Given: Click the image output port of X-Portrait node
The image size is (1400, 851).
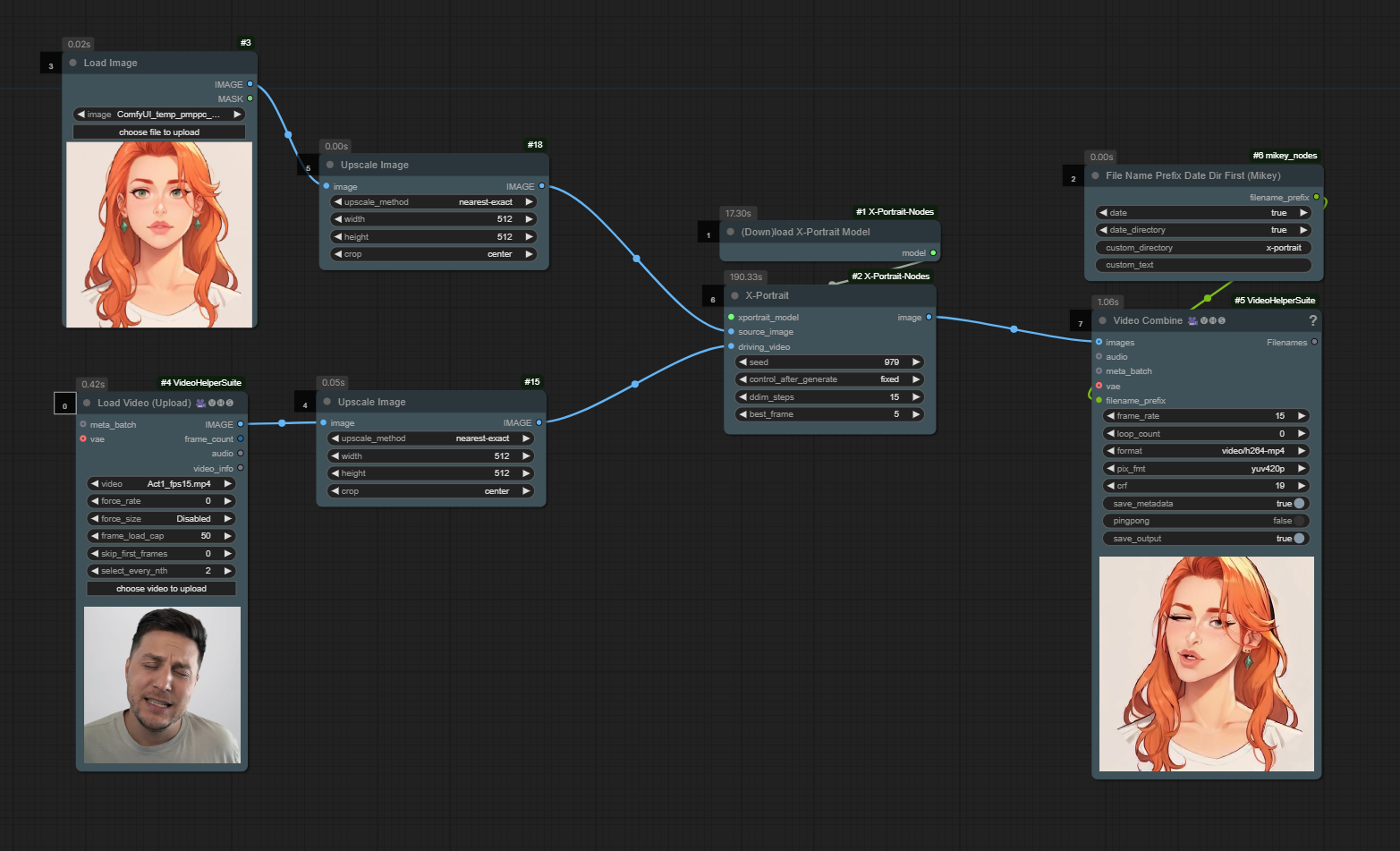Looking at the screenshot, I should click(929, 317).
